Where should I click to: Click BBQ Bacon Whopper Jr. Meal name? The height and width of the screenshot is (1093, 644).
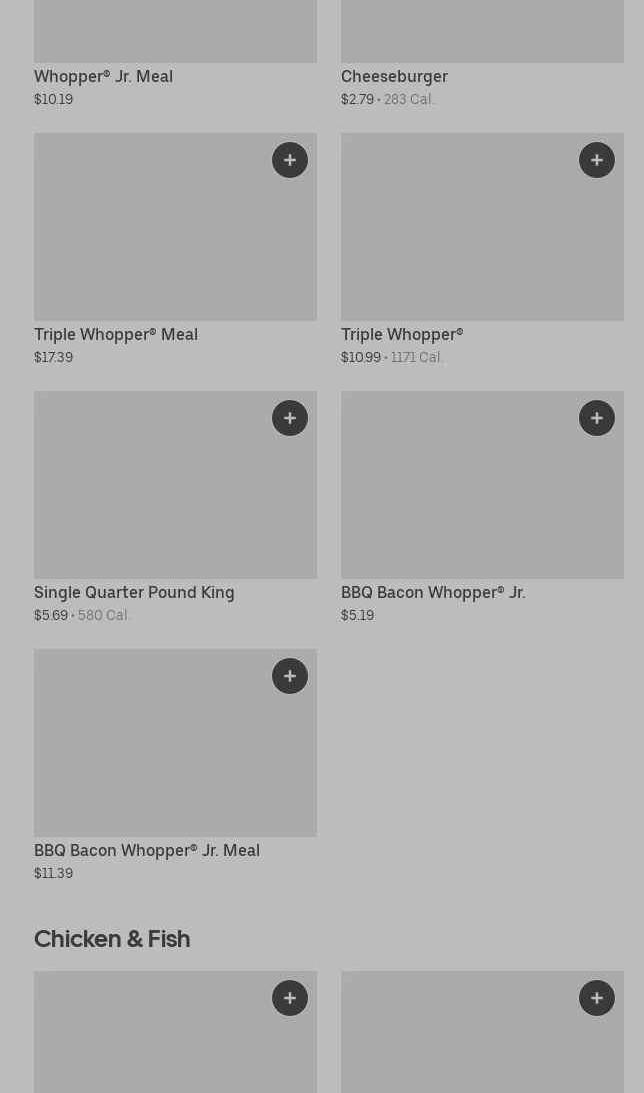click(147, 850)
